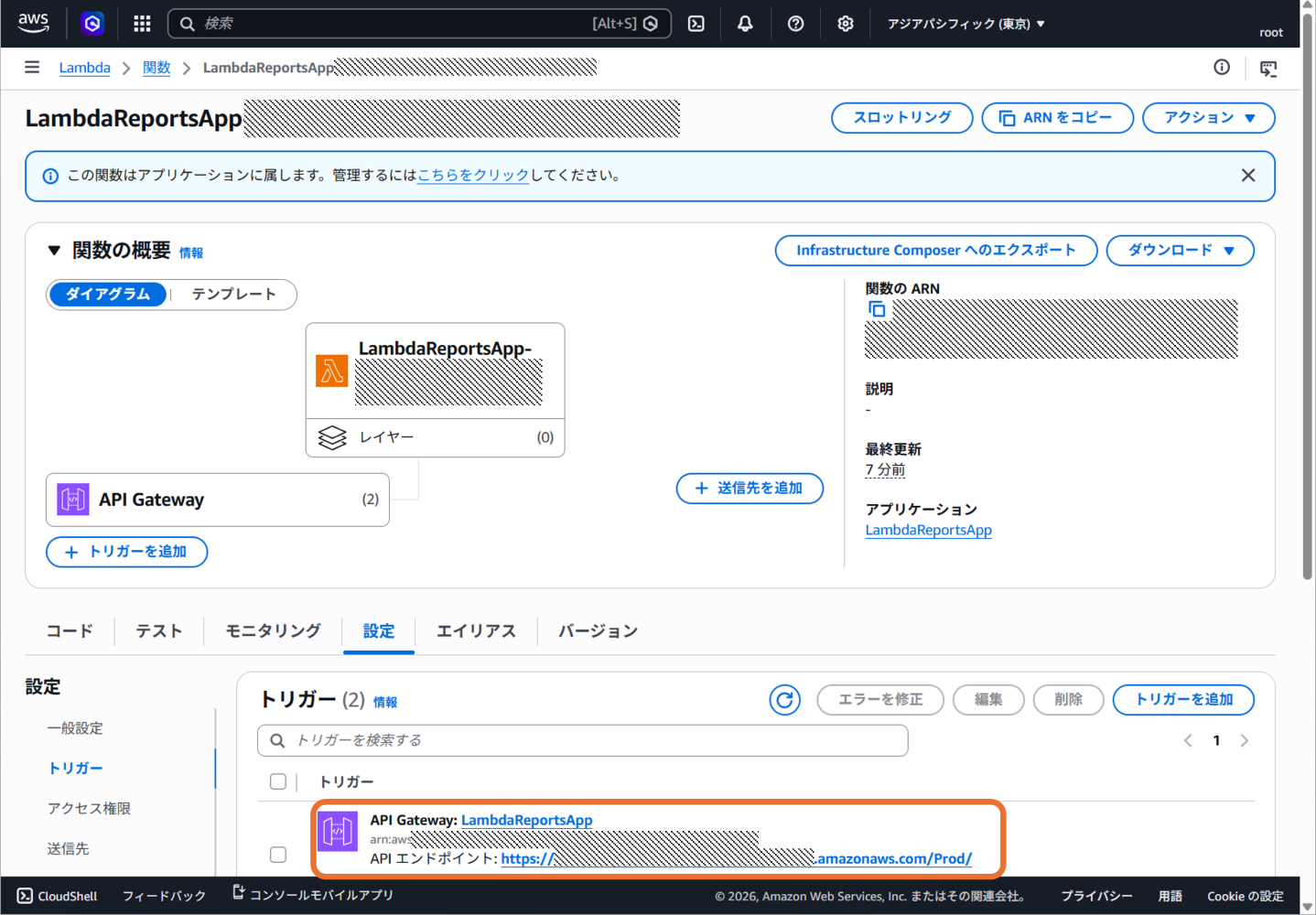Click the Layers stack icon
The image size is (1316, 915).
click(332, 437)
